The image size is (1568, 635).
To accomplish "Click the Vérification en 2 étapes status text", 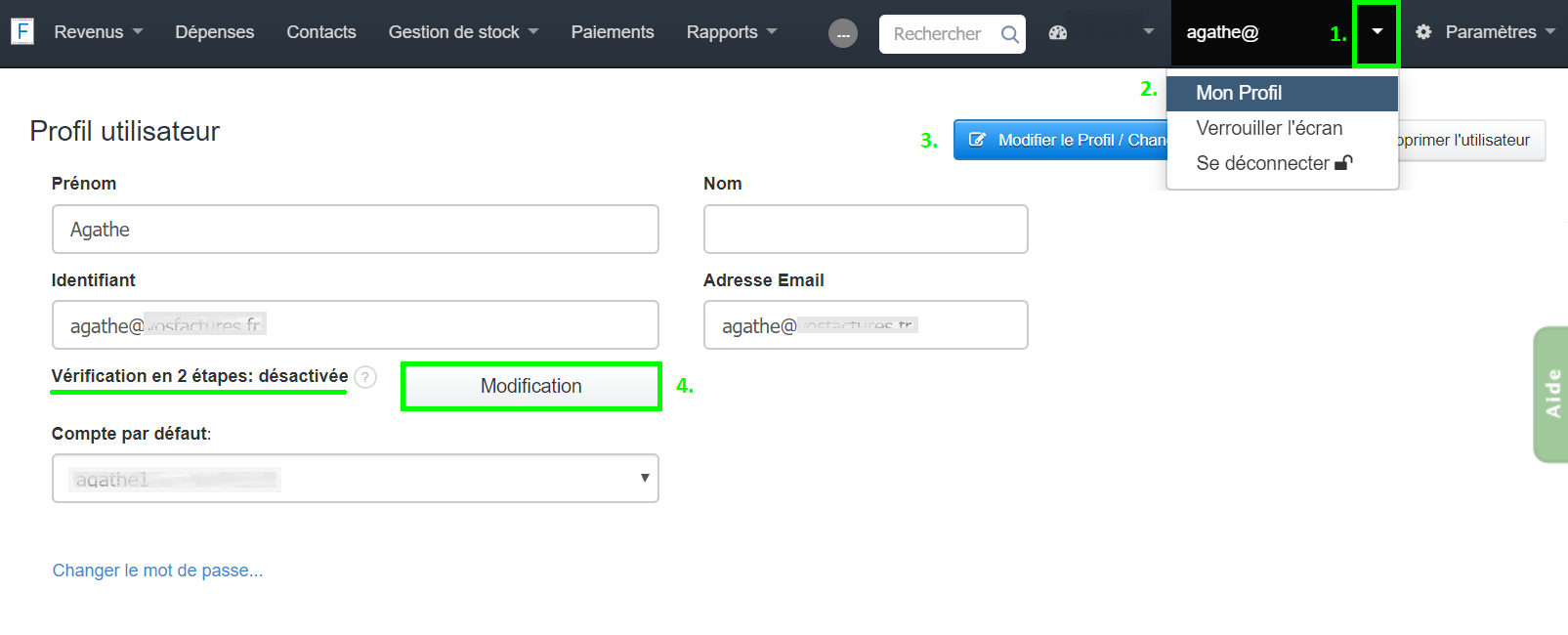I will pyautogui.click(x=199, y=376).
